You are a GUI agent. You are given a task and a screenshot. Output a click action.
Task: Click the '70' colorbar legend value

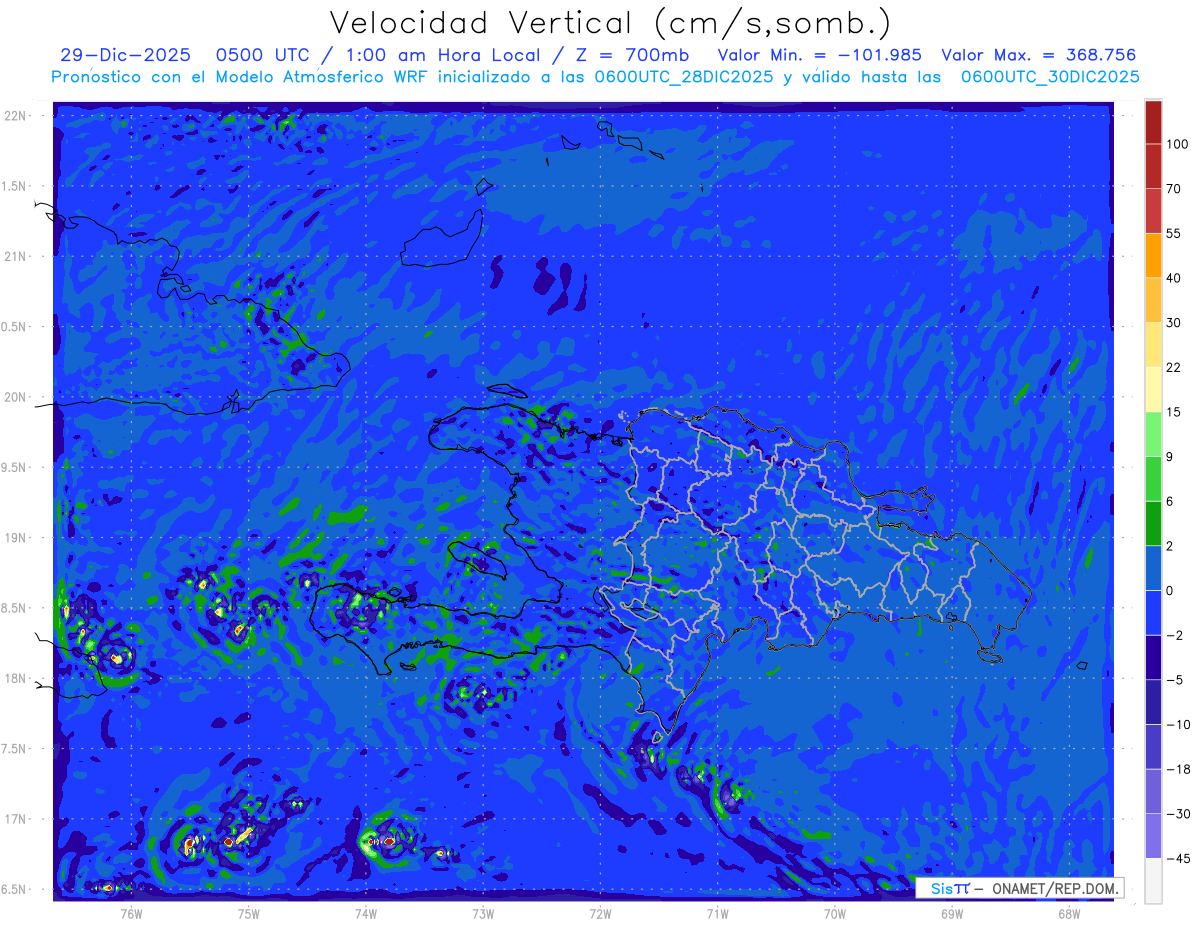pos(1174,188)
